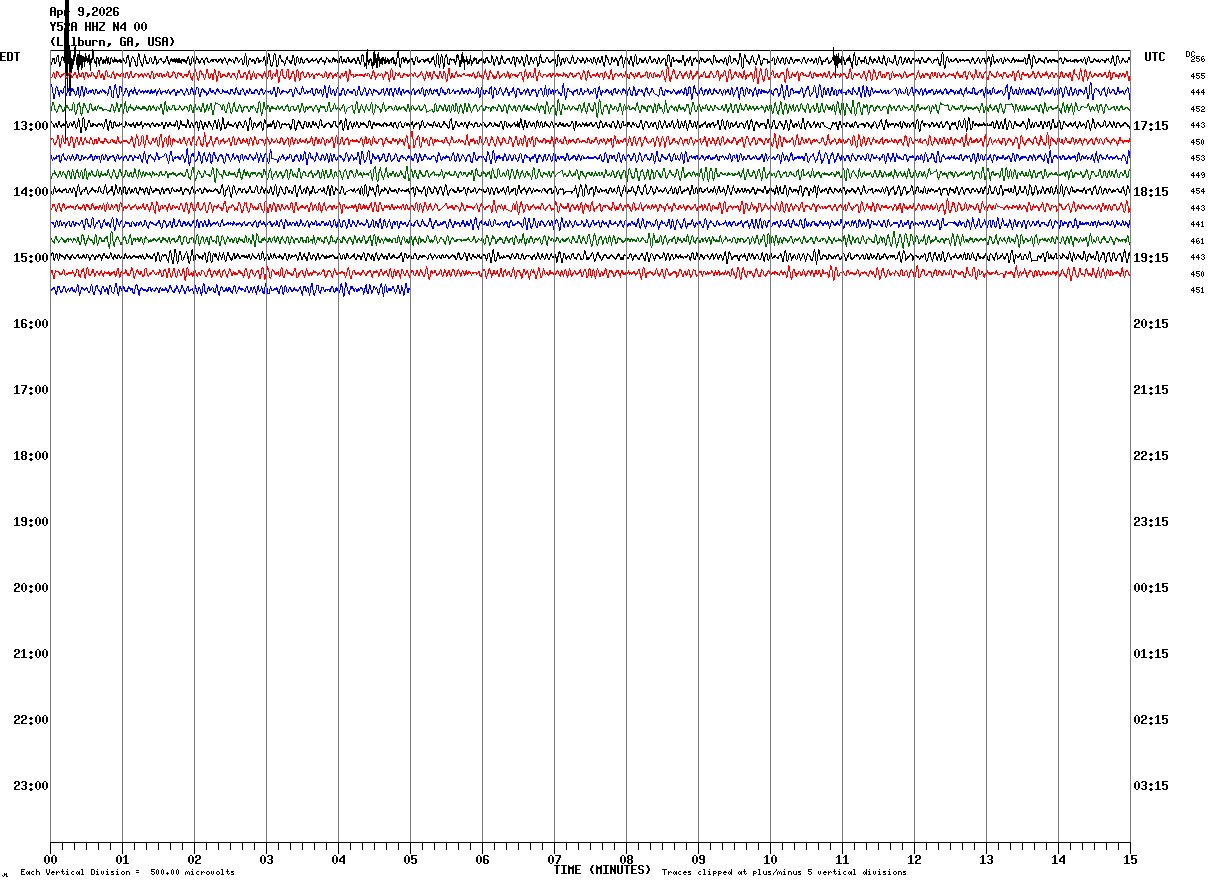This screenshot has width=1210, height=886.
Task: Click the DC offset value 444
Action: point(1197,92)
